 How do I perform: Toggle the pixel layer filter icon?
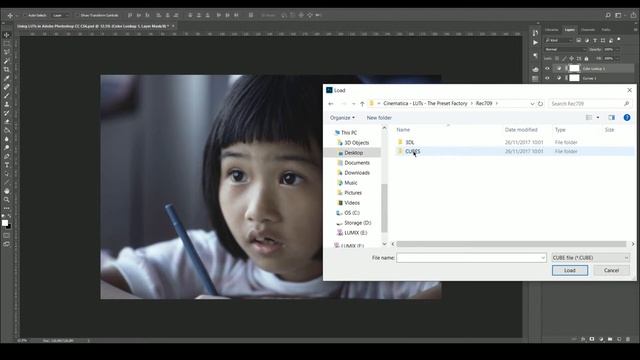[579, 40]
